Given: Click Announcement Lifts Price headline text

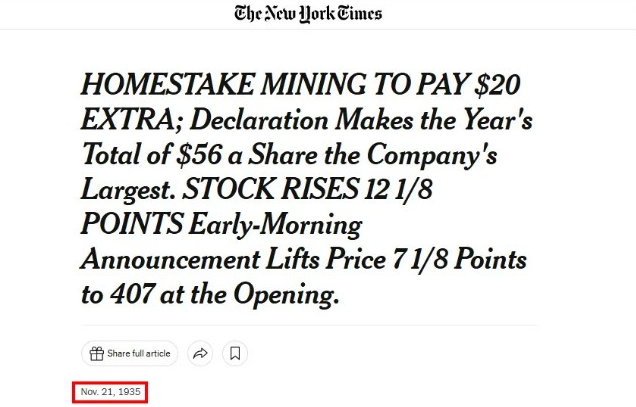Looking at the screenshot, I should click(233, 259).
